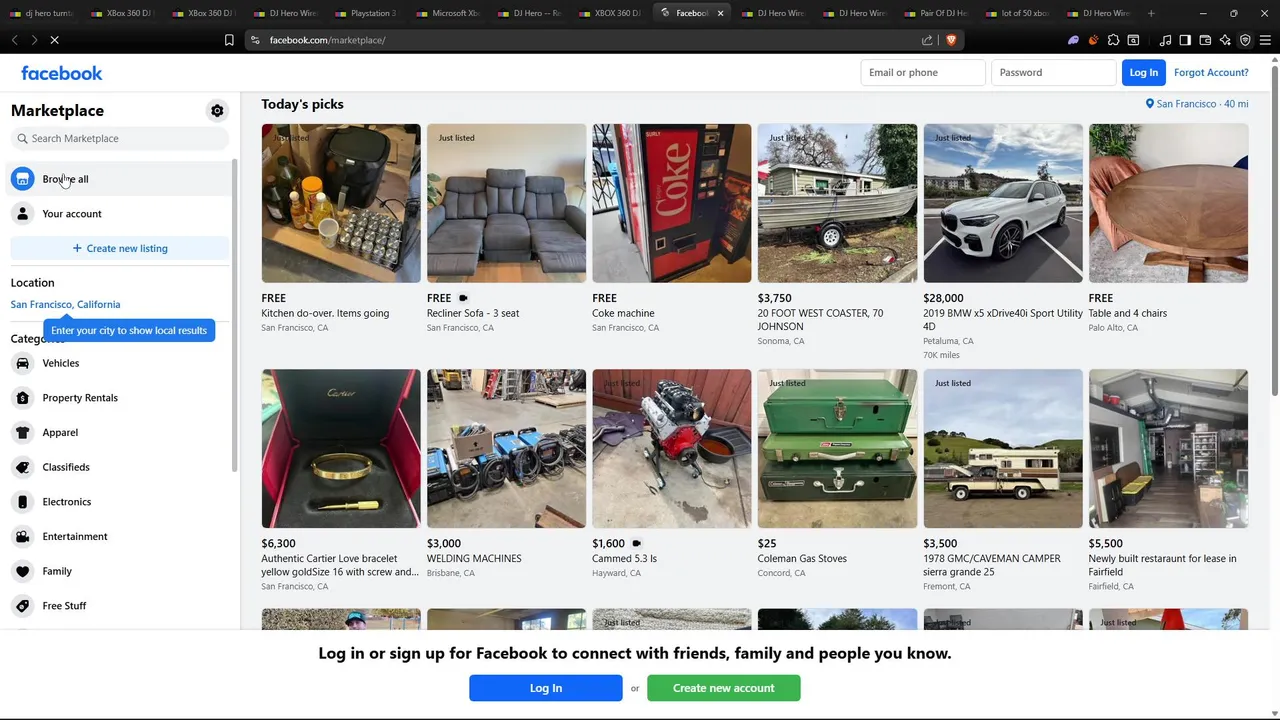Change the San Francisco 40 mi radius
Image resolution: width=1280 pixels, height=720 pixels.
tap(1197, 104)
